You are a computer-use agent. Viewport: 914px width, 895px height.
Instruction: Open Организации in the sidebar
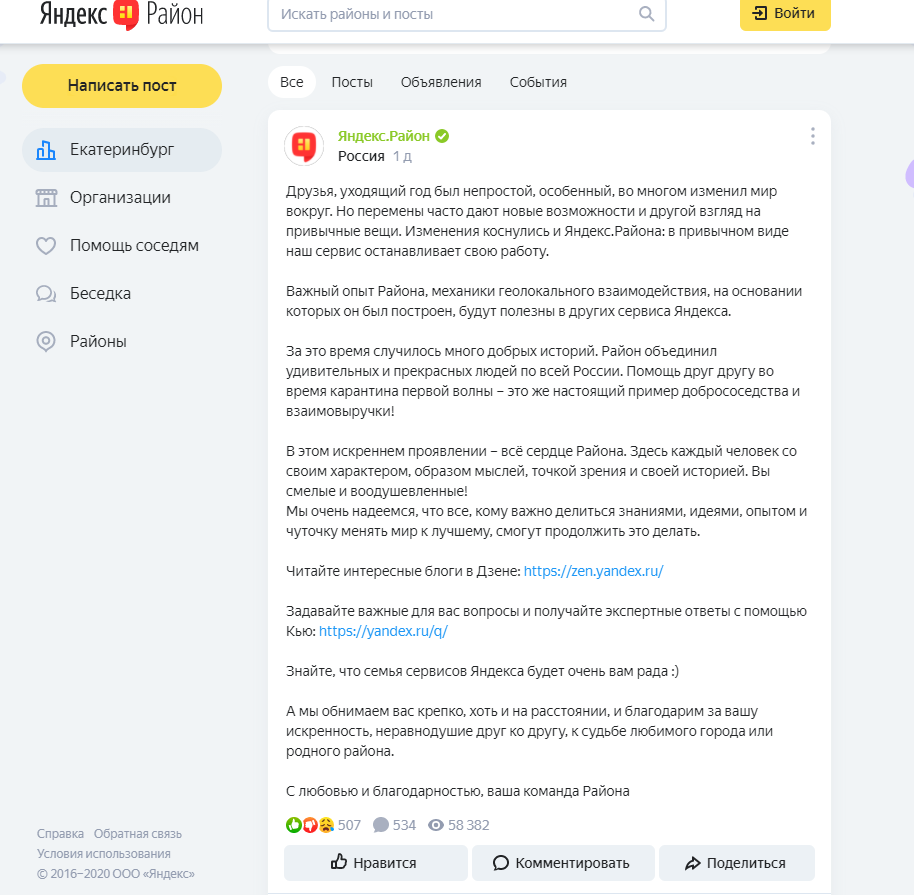tap(120, 198)
